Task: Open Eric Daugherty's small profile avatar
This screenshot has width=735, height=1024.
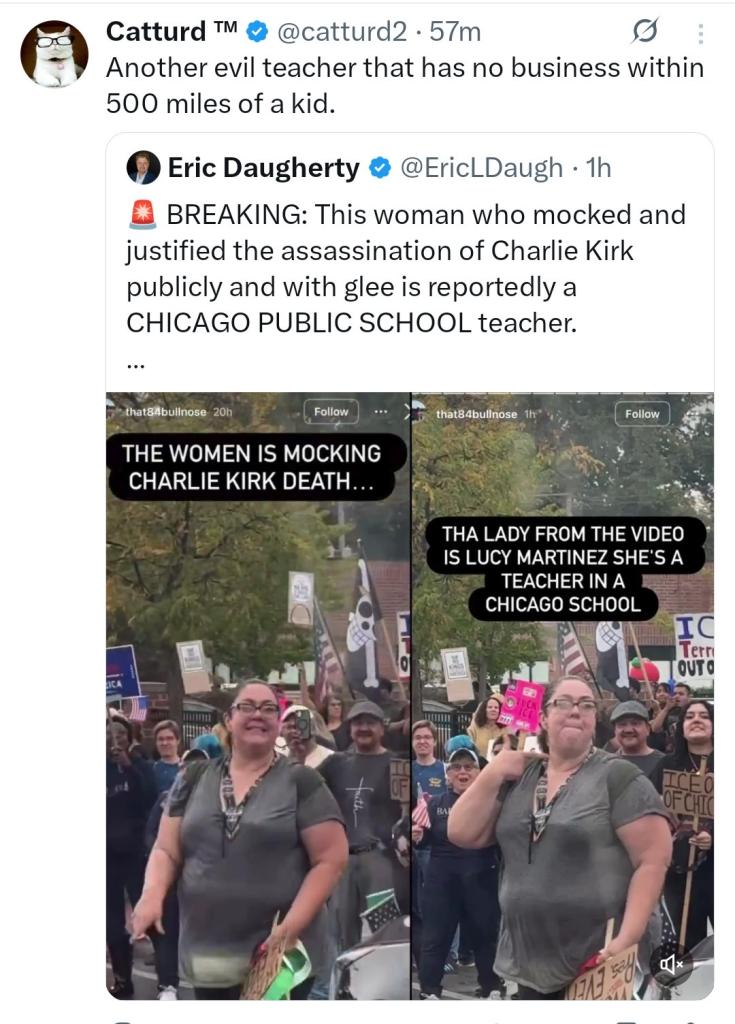Action: coord(143,168)
